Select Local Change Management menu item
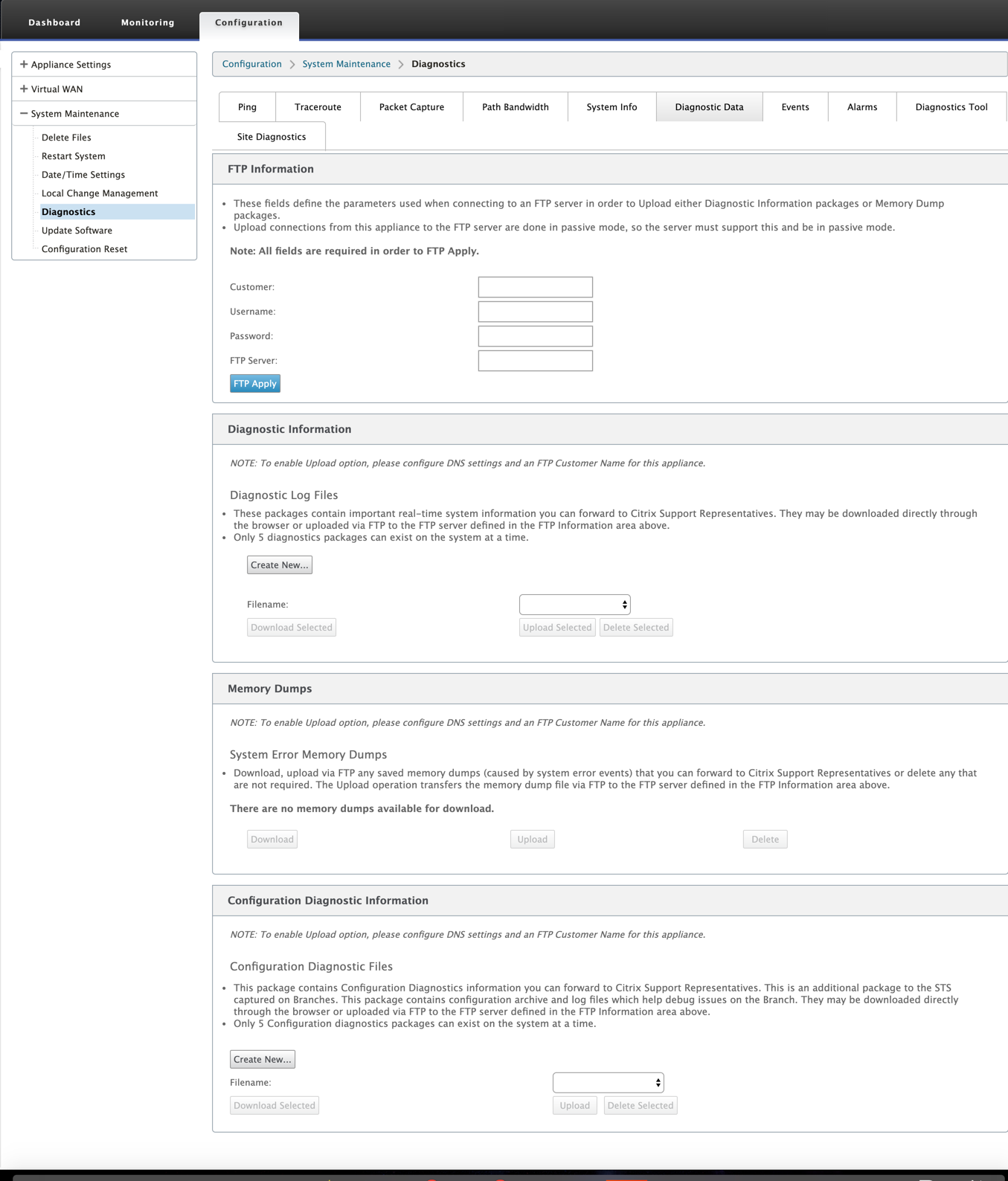1008x1181 pixels. coord(100,193)
